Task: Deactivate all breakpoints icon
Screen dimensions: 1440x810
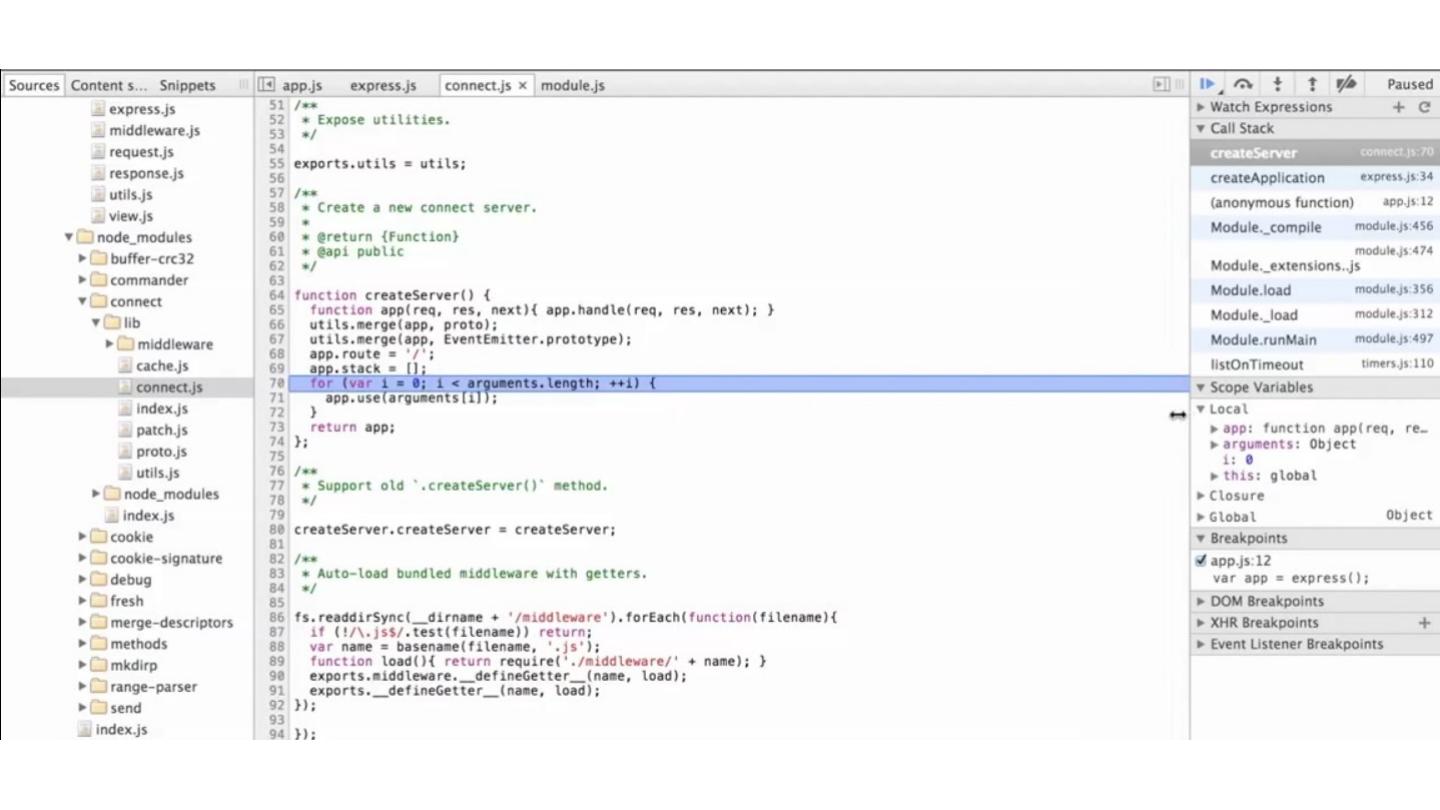Action: pos(1346,85)
